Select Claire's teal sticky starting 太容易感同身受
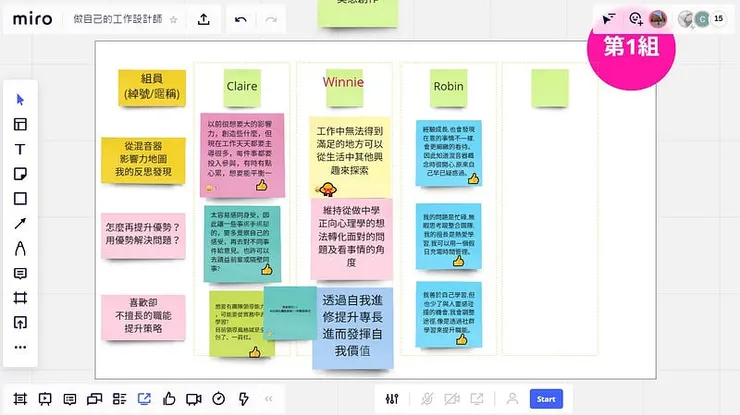Screen dimensions: 740x415 pos(242,243)
